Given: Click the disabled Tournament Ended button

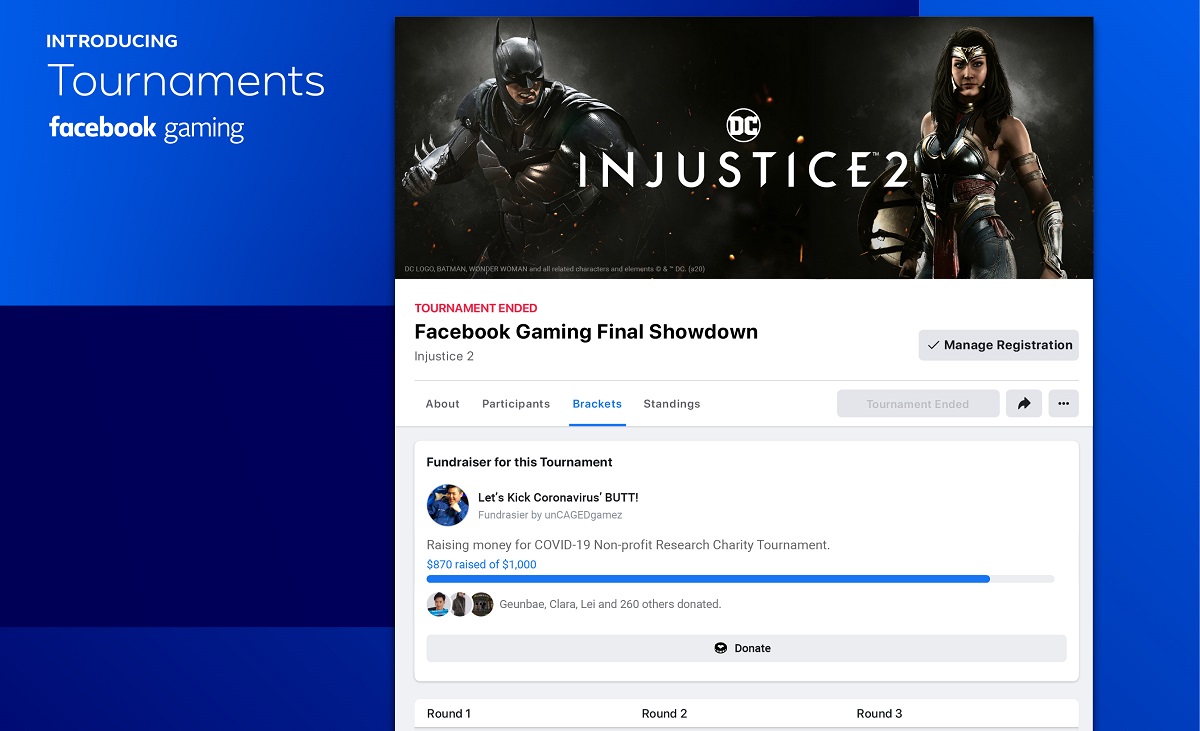Looking at the screenshot, I should (918, 404).
